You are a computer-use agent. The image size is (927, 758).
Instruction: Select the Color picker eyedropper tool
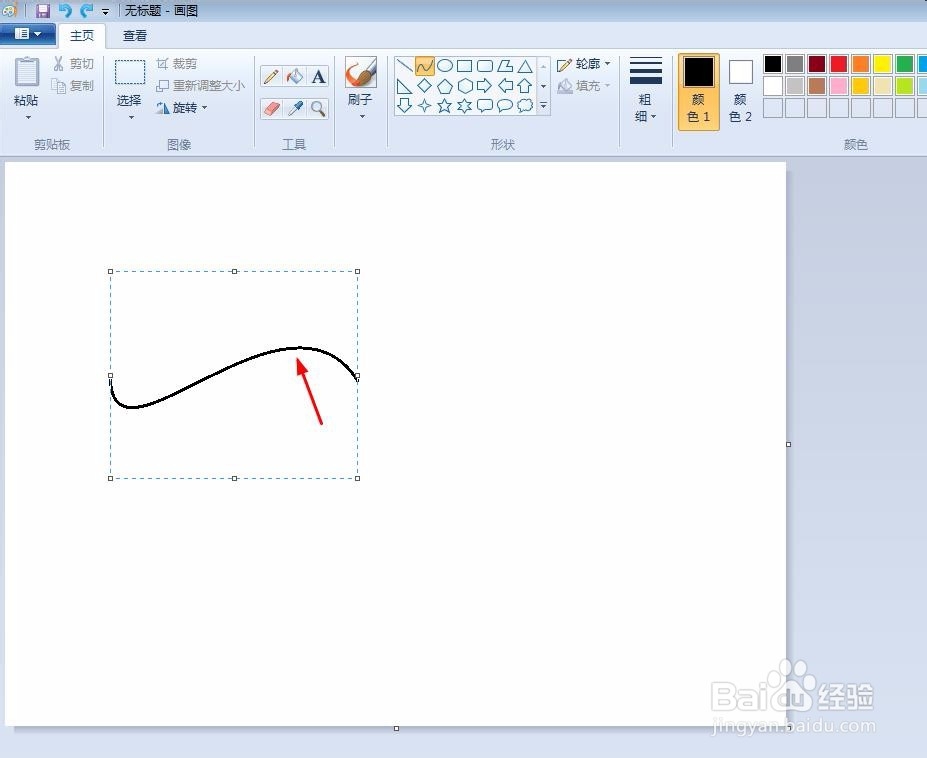click(x=294, y=108)
